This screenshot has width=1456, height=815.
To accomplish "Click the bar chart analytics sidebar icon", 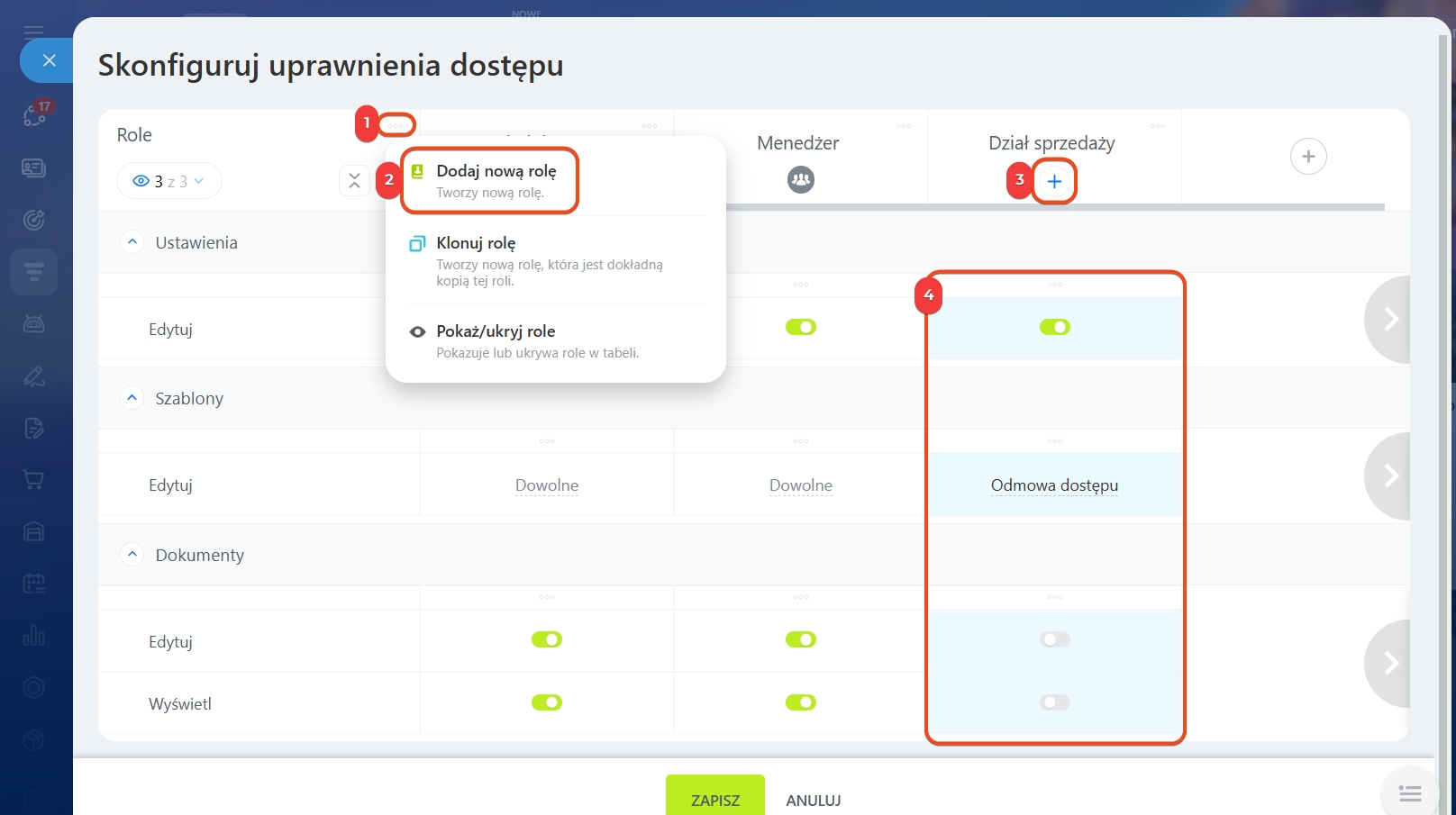I will [x=33, y=636].
